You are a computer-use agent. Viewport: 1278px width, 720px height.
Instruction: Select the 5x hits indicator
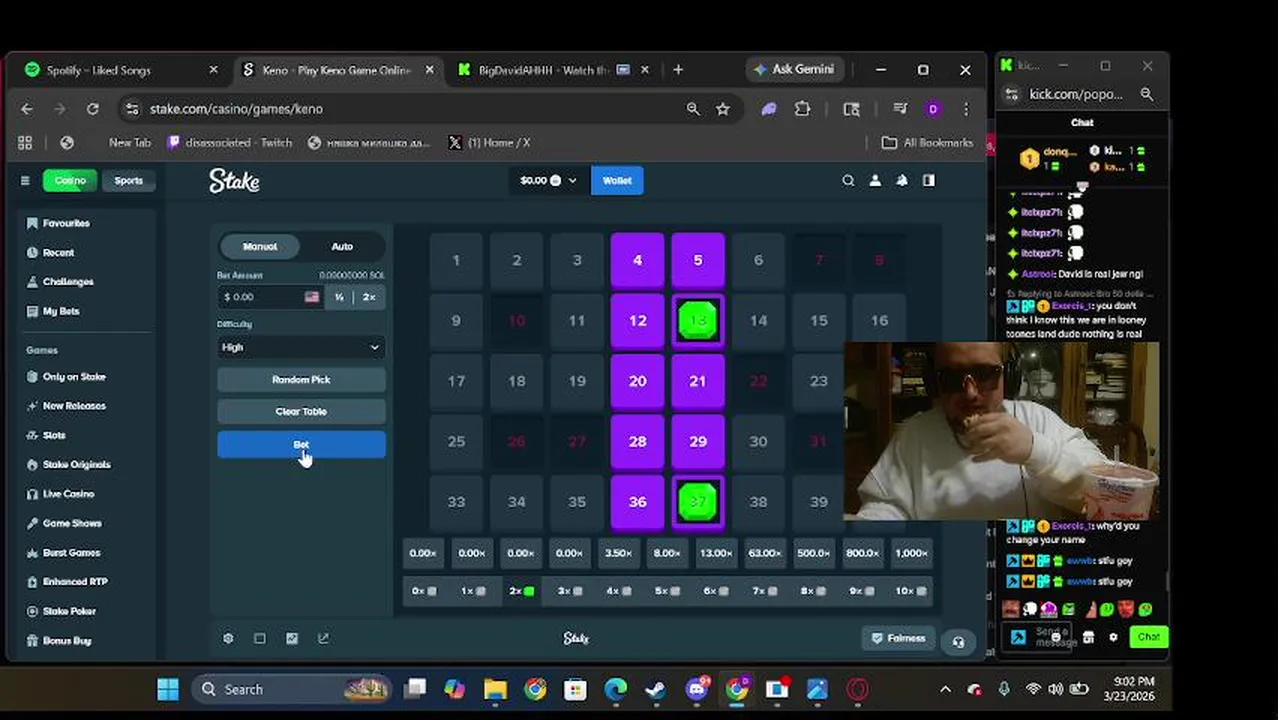point(667,591)
